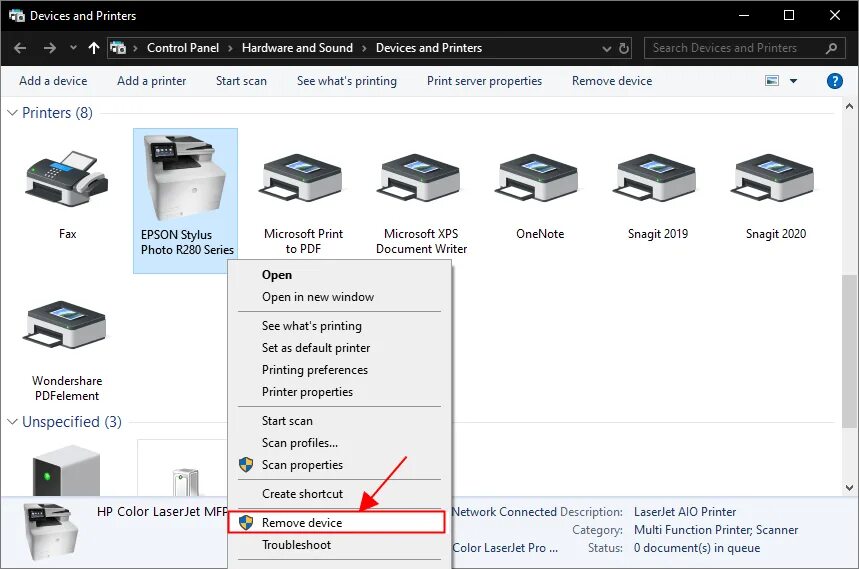Select the Fax printer icon
Image resolution: width=859 pixels, height=569 pixels.
pos(67,179)
